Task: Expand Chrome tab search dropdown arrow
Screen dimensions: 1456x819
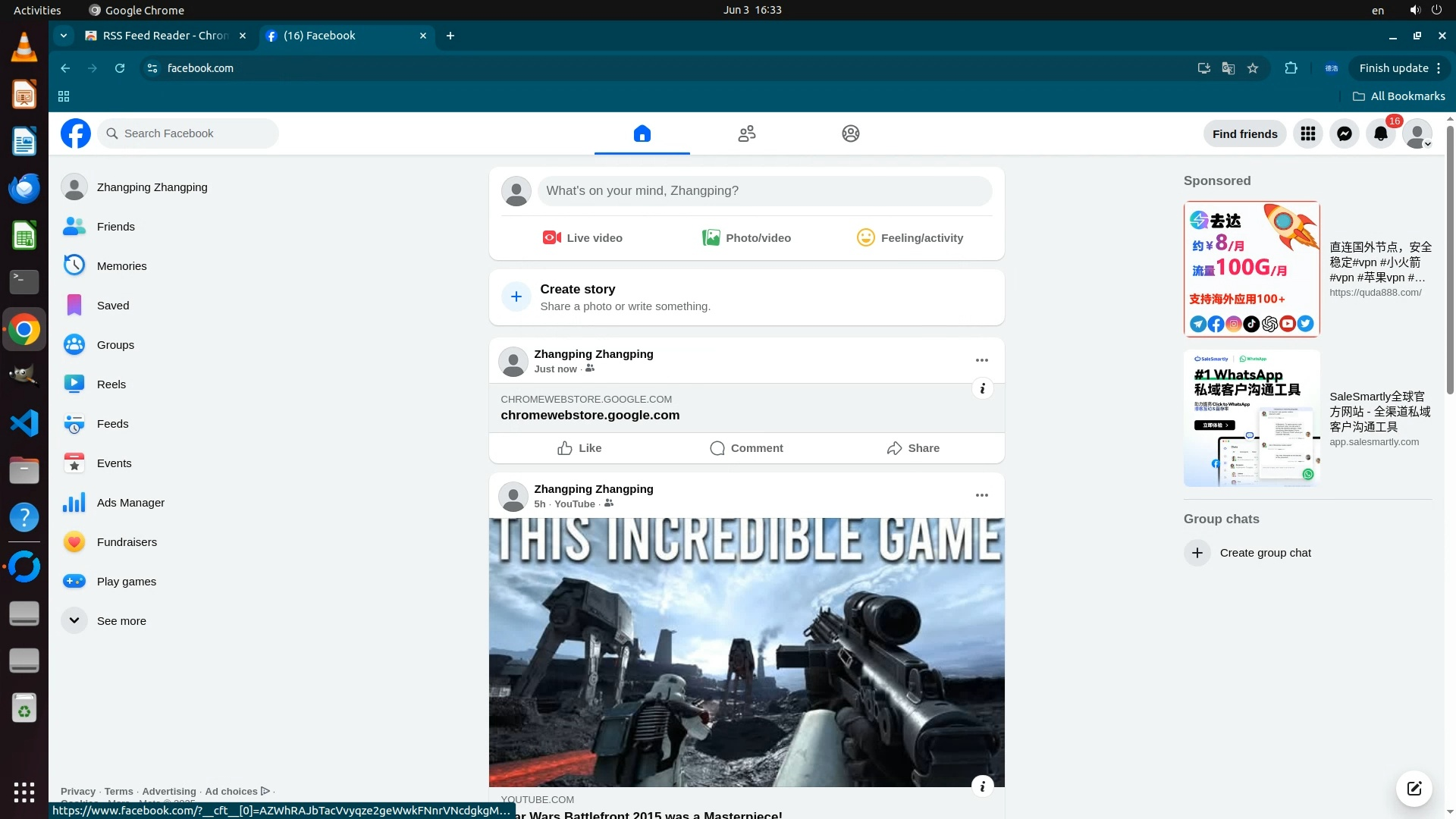Action: [x=64, y=36]
